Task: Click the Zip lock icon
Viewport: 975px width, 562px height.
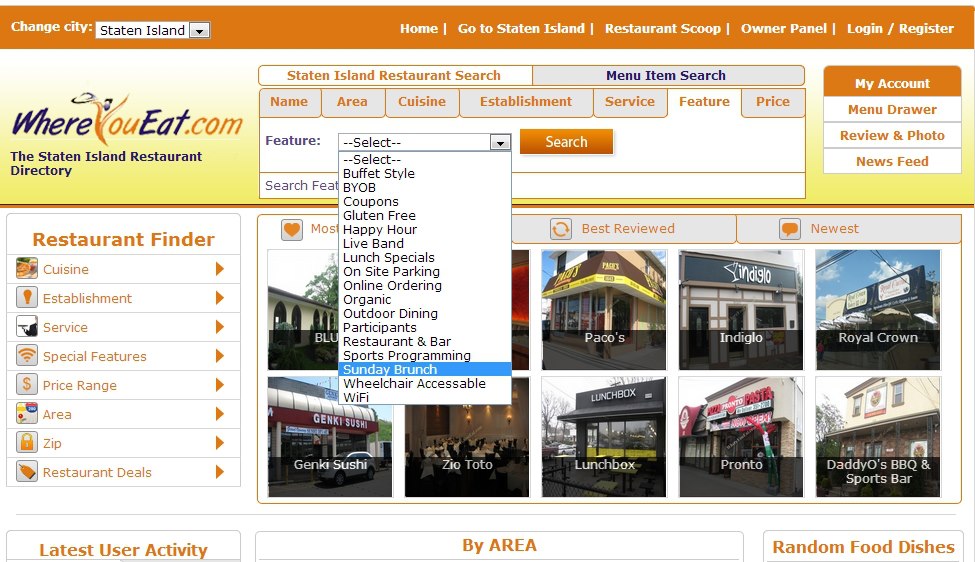Action: [x=27, y=443]
